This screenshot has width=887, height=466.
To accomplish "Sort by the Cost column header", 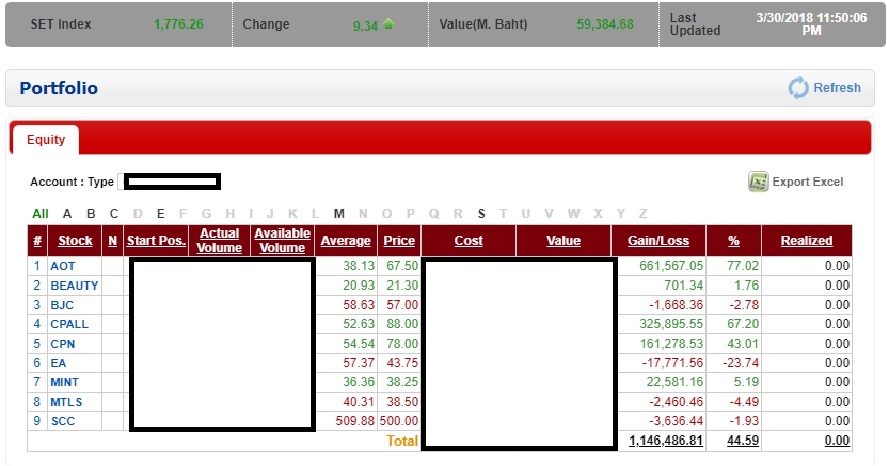I will [x=468, y=240].
